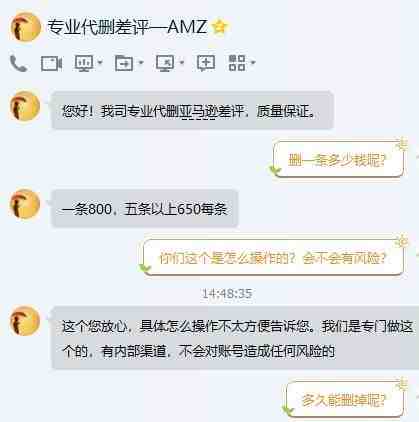Screen dimensions: 419x422
Task: Select the price message 一条800，五条以上650每条
Action: pyautogui.click(x=145, y=209)
